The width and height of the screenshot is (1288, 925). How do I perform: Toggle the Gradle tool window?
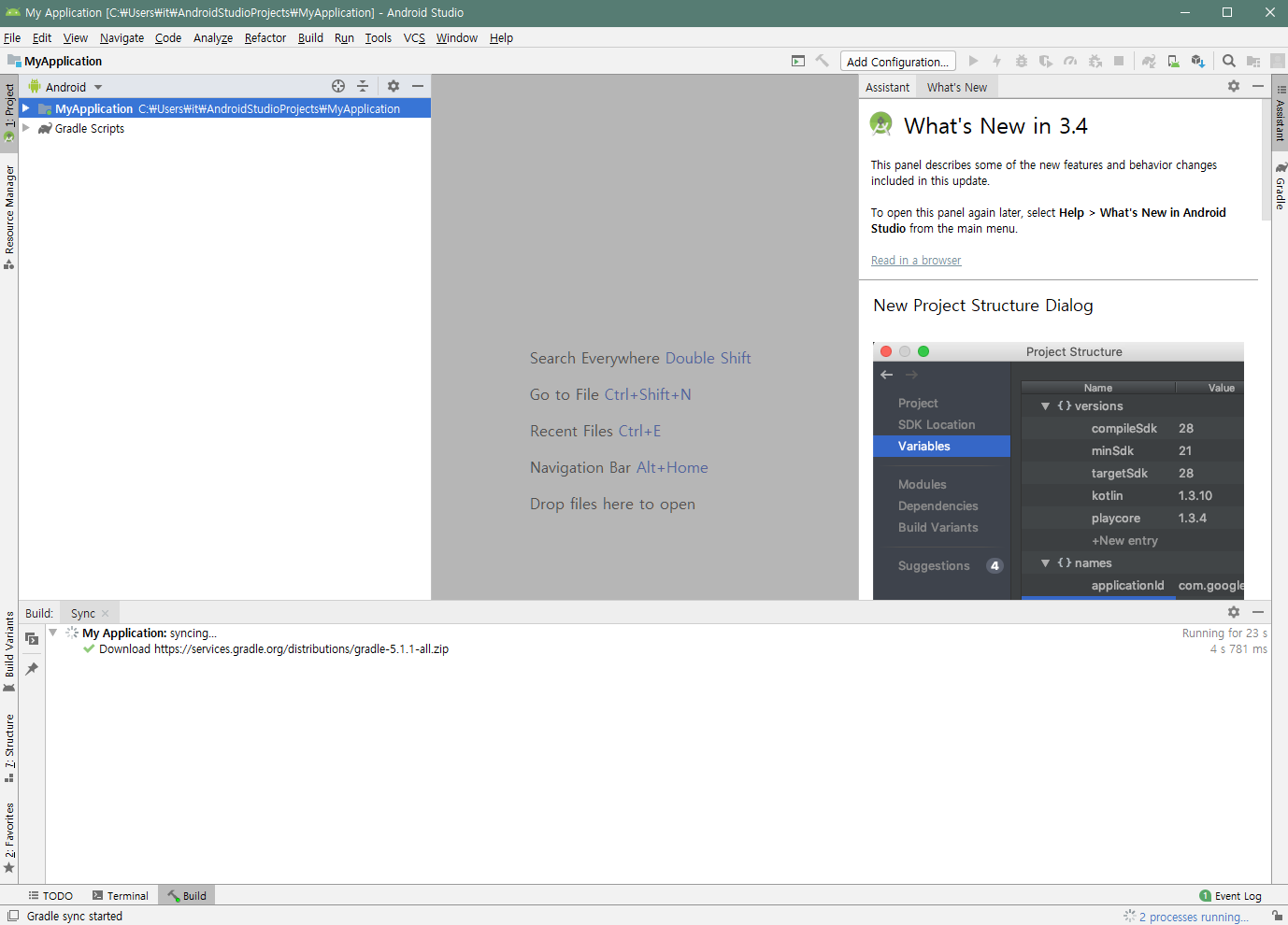(1280, 185)
